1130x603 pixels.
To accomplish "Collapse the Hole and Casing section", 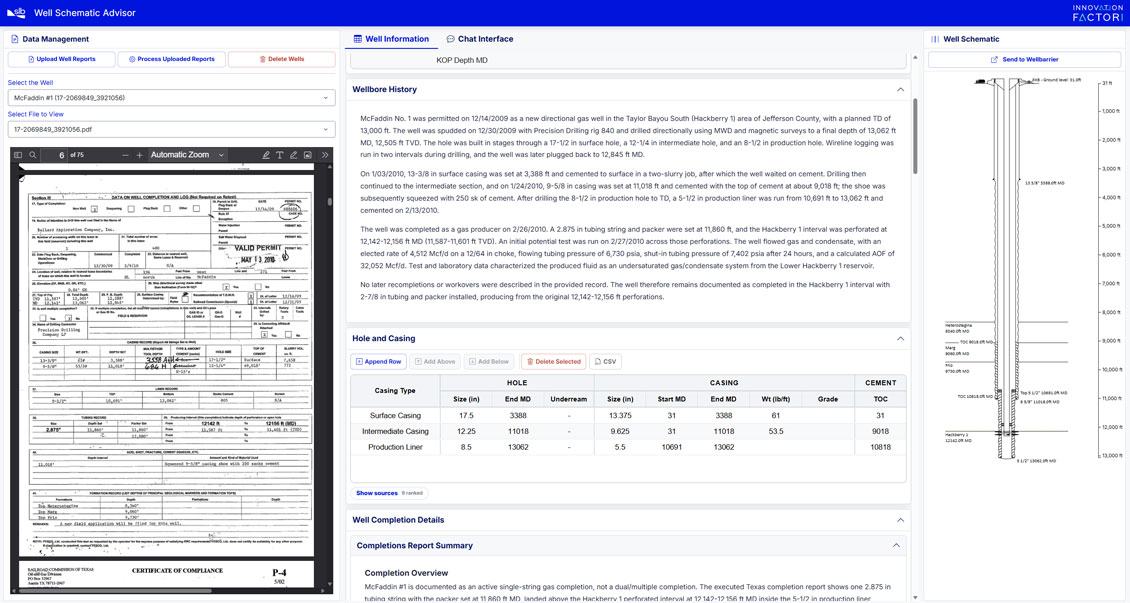I will pos(900,339).
